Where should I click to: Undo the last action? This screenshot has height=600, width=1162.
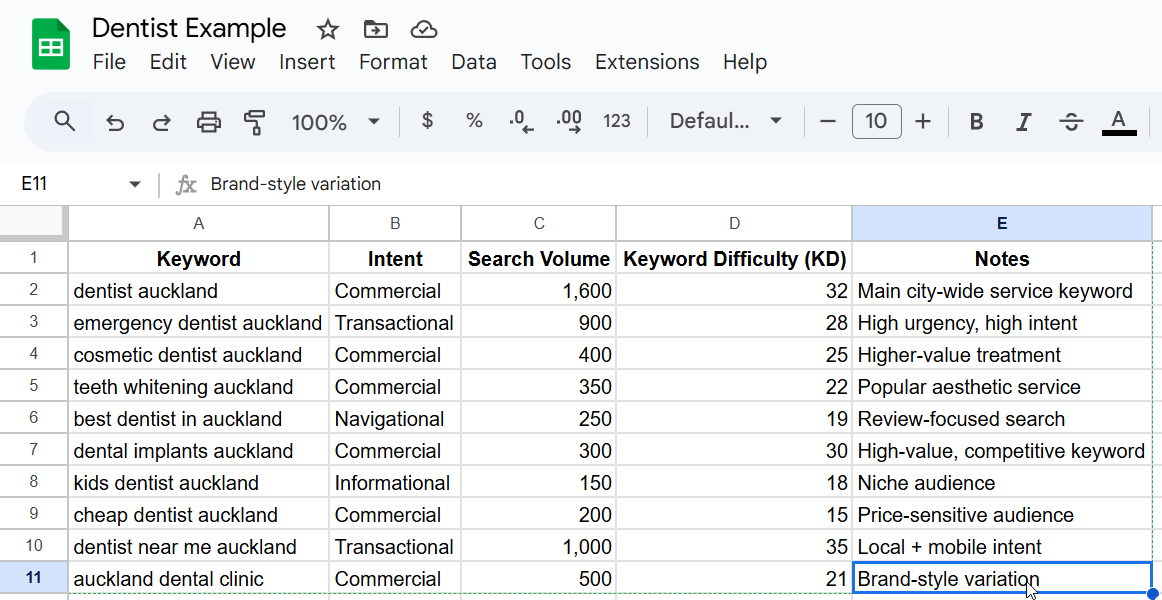tap(115, 121)
